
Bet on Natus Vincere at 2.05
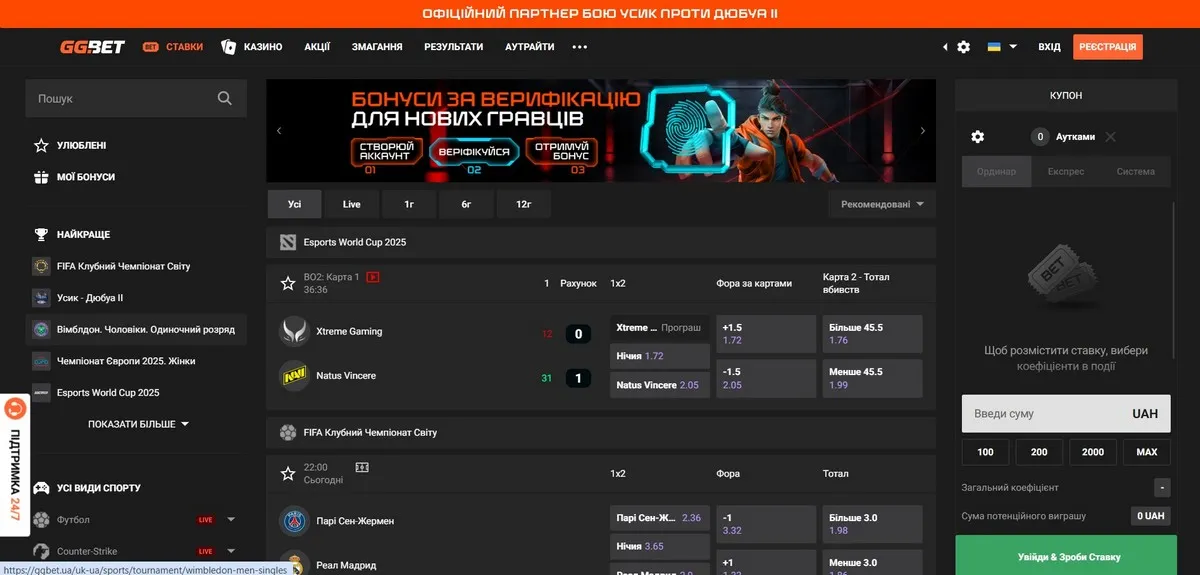click(660, 385)
